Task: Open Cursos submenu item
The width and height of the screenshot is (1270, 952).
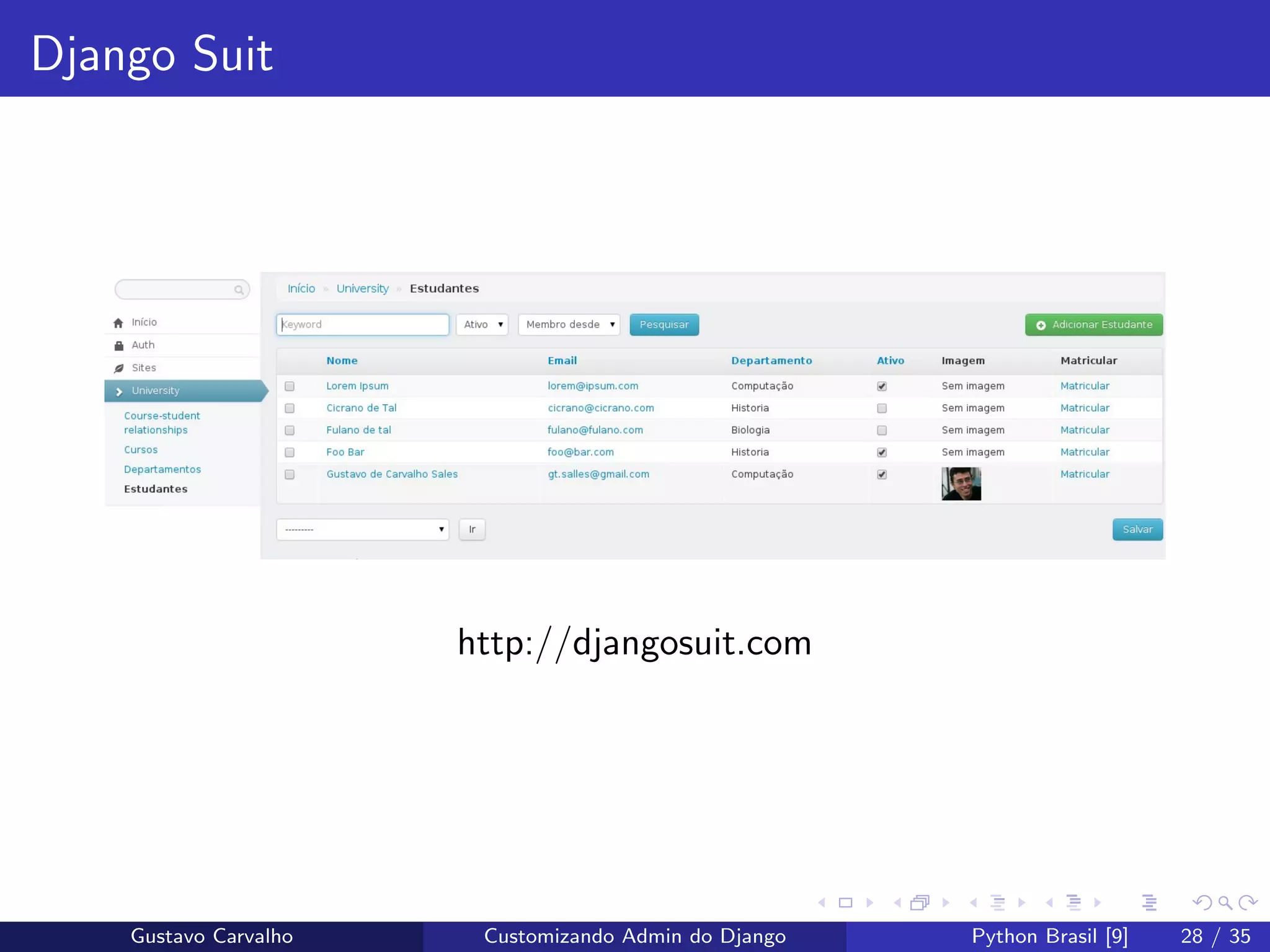Action: [x=141, y=450]
